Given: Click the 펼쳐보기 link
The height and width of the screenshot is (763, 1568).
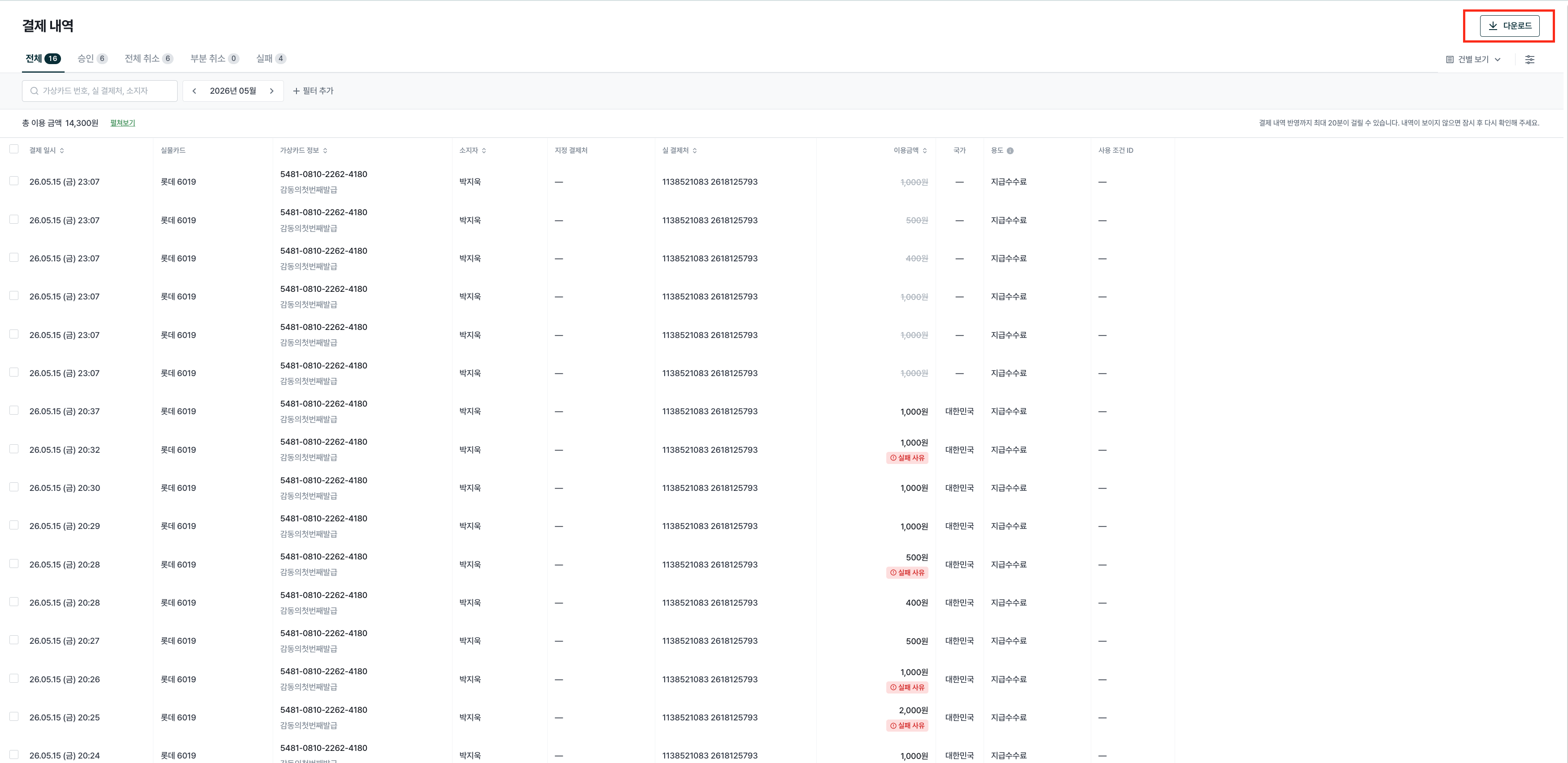Looking at the screenshot, I should tap(122, 123).
